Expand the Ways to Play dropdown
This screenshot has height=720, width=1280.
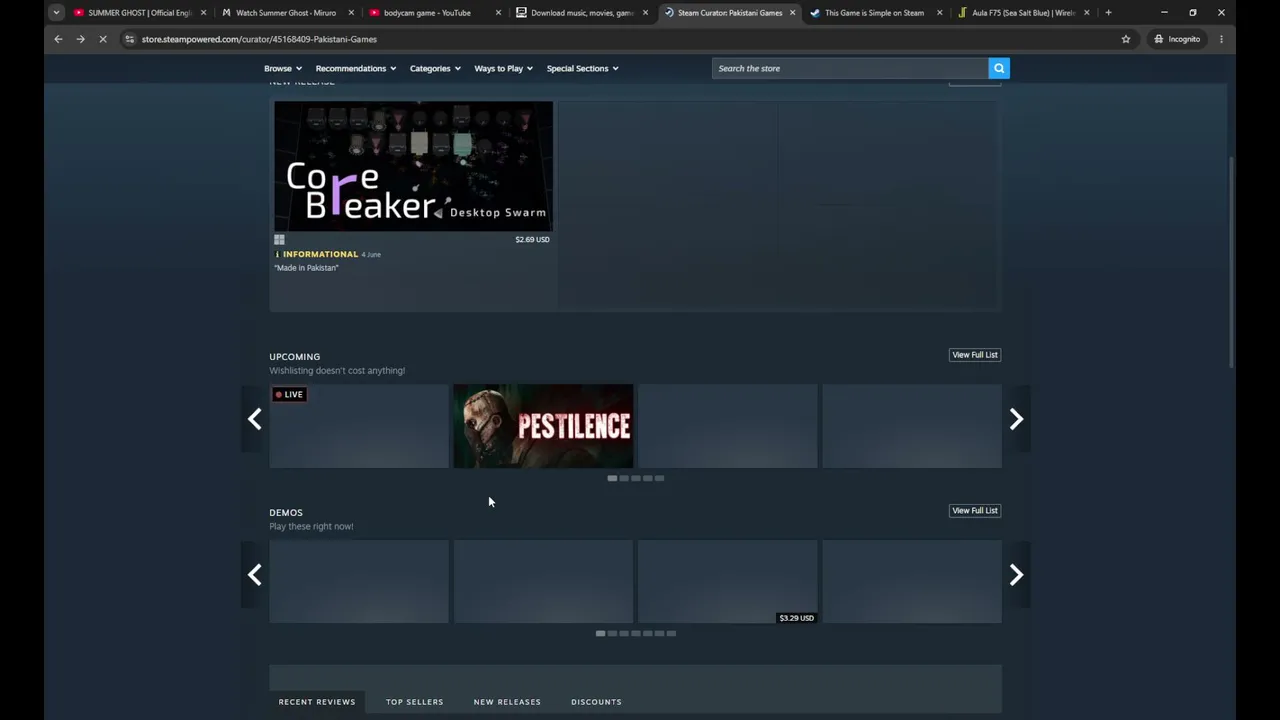tap(504, 68)
